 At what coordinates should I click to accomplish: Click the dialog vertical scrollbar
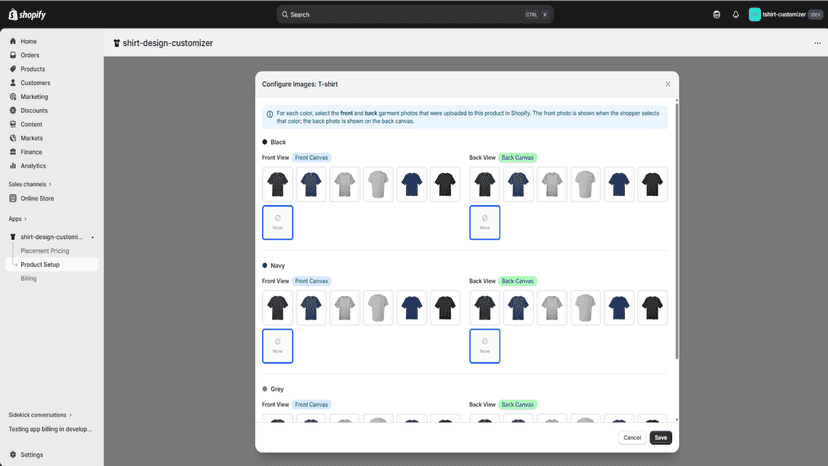(x=676, y=231)
